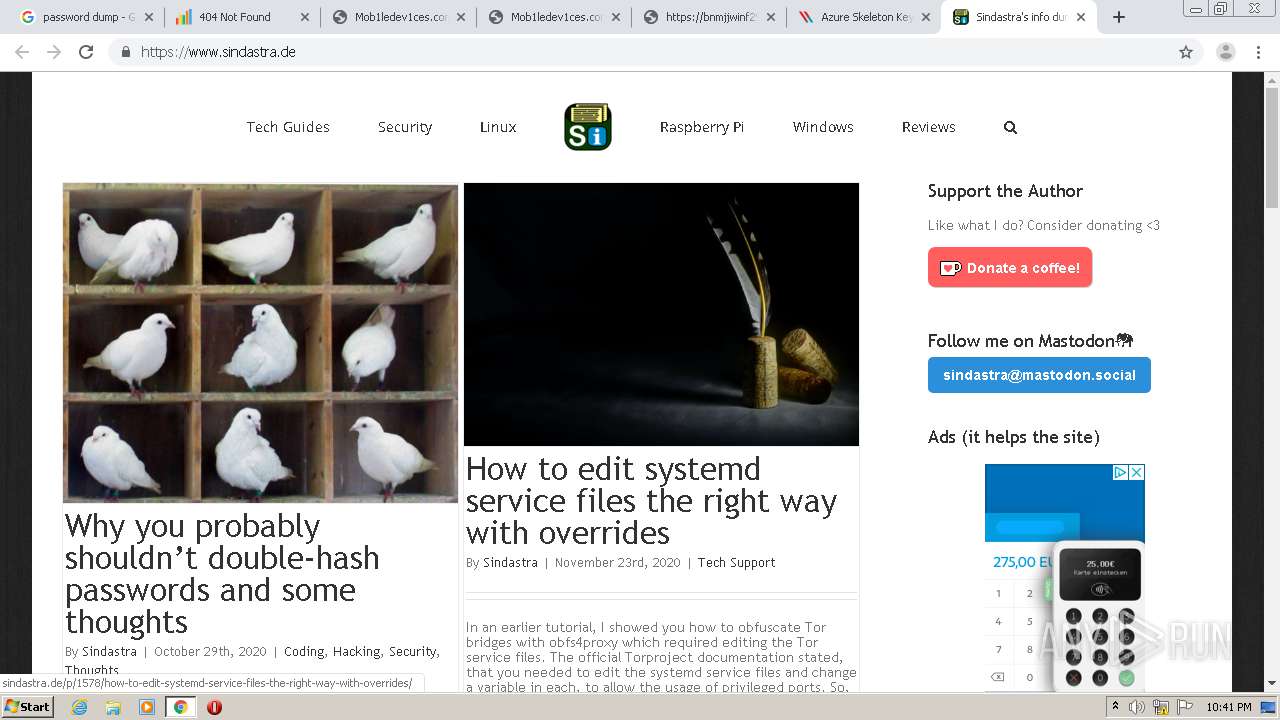
Task: Open Internet Explorer from the taskbar
Action: click(79, 707)
